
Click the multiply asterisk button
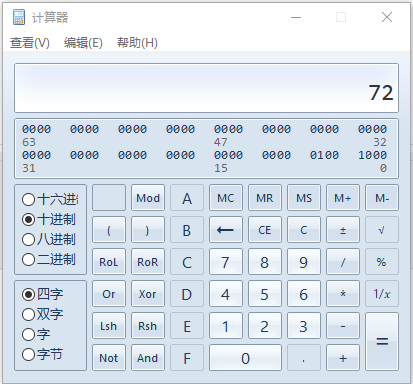(343, 294)
